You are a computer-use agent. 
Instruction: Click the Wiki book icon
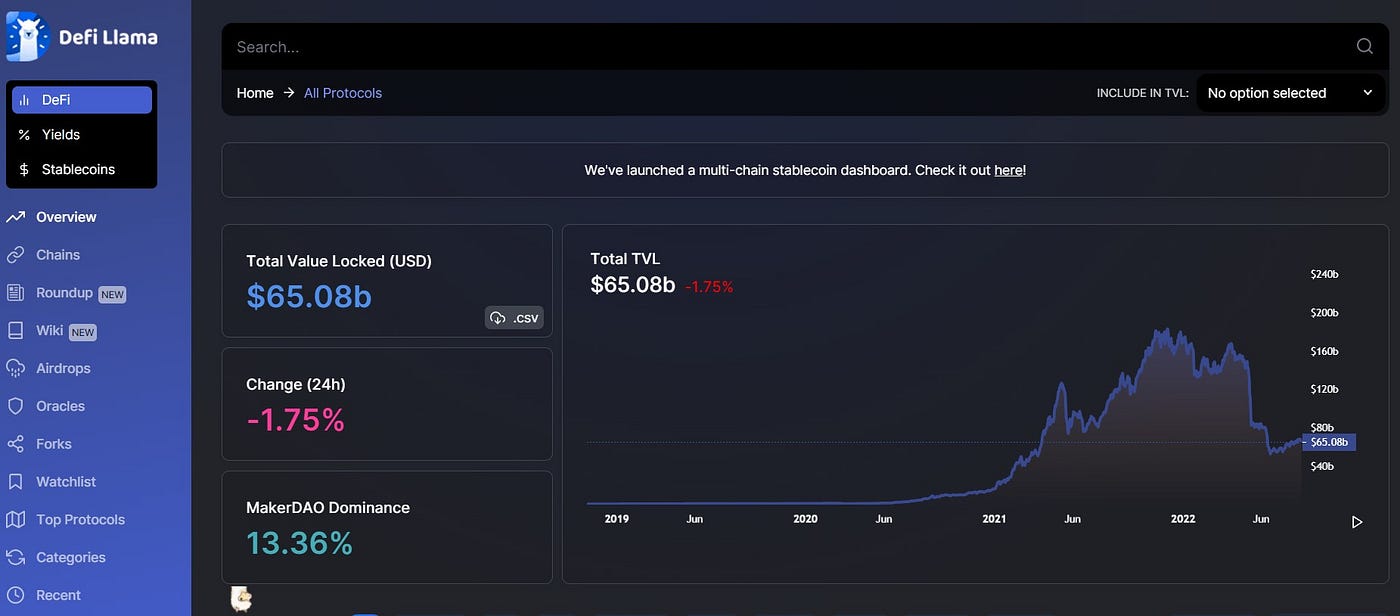pyautogui.click(x=15, y=330)
